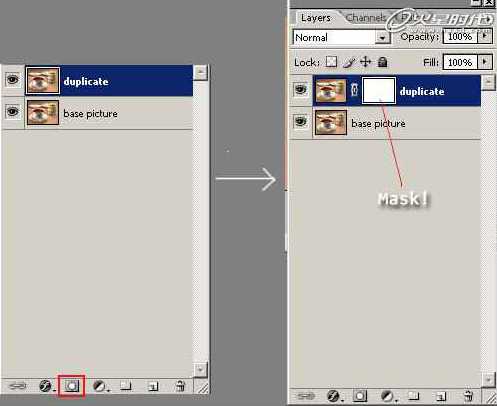Toggle lock transparent pixels checkbox
This screenshot has height=406, width=497.
tap(331, 62)
